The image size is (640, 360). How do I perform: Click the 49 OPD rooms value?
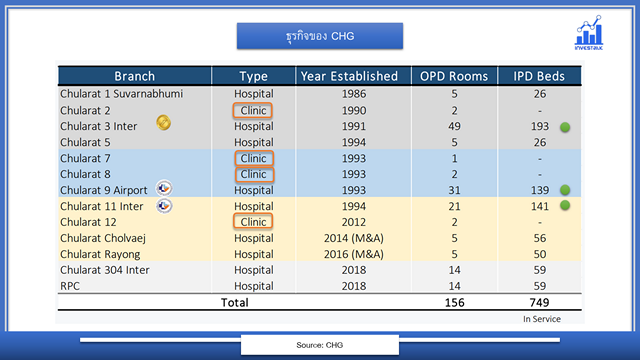pyautogui.click(x=454, y=127)
